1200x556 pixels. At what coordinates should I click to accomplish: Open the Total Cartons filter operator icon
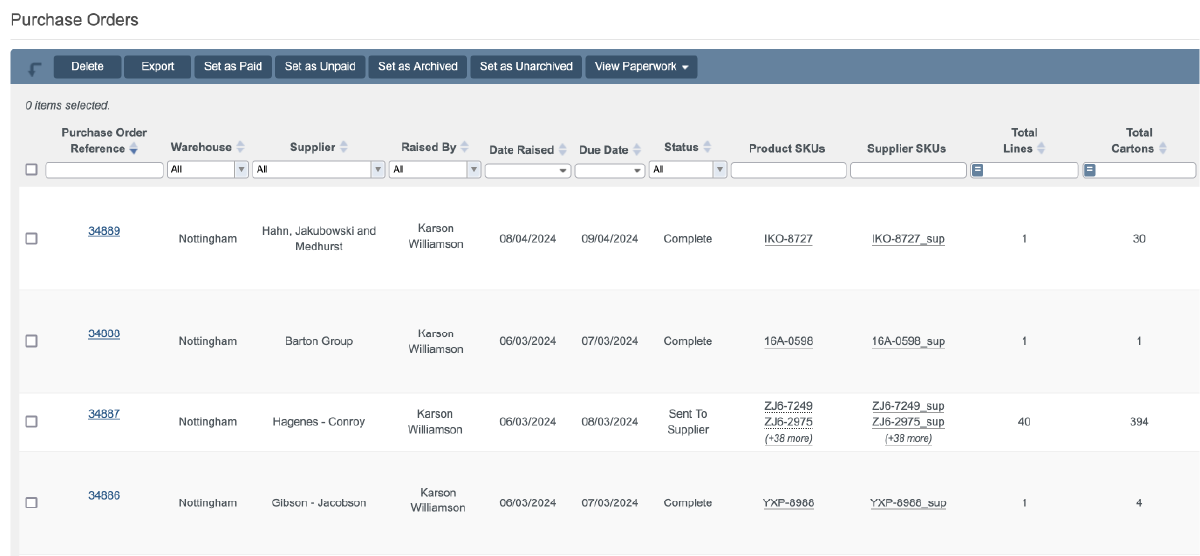click(x=1091, y=170)
